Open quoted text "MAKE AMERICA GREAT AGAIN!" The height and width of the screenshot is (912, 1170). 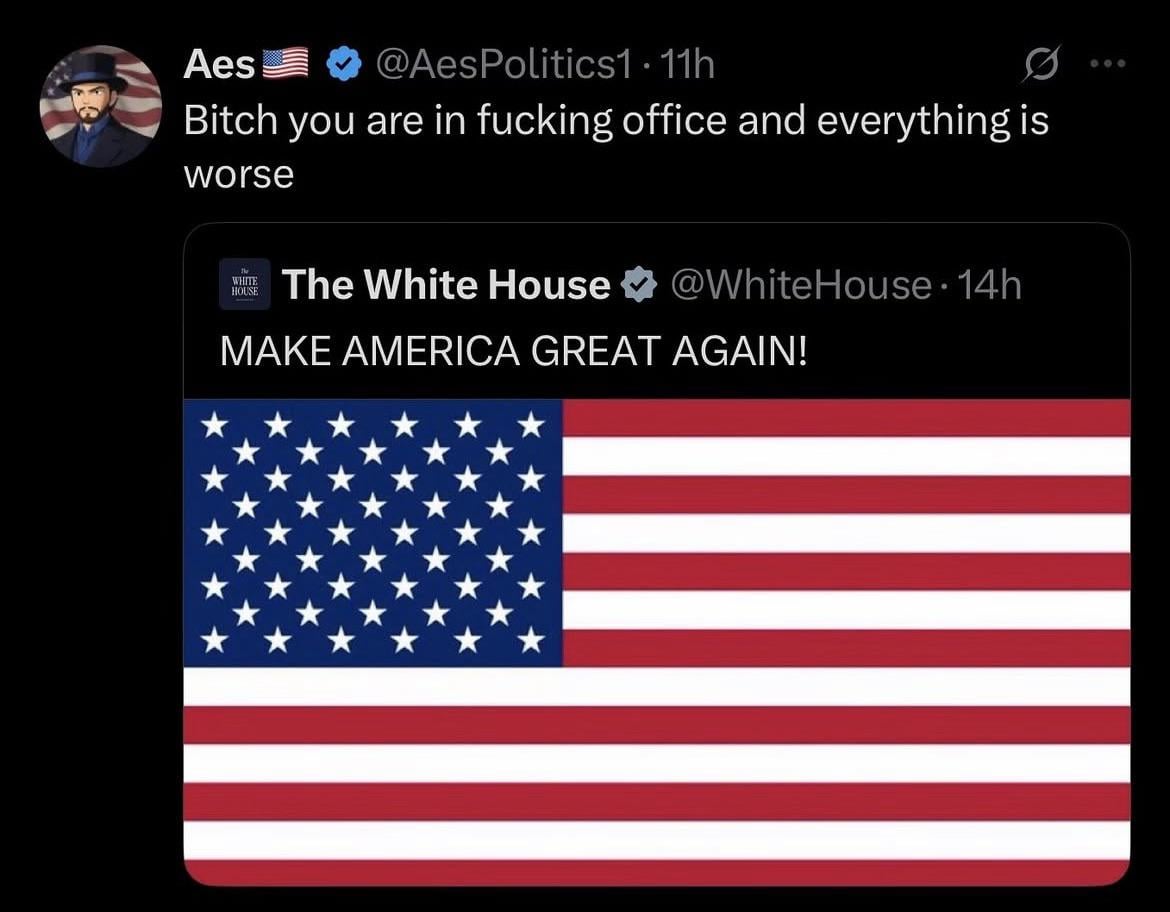pyautogui.click(x=512, y=351)
